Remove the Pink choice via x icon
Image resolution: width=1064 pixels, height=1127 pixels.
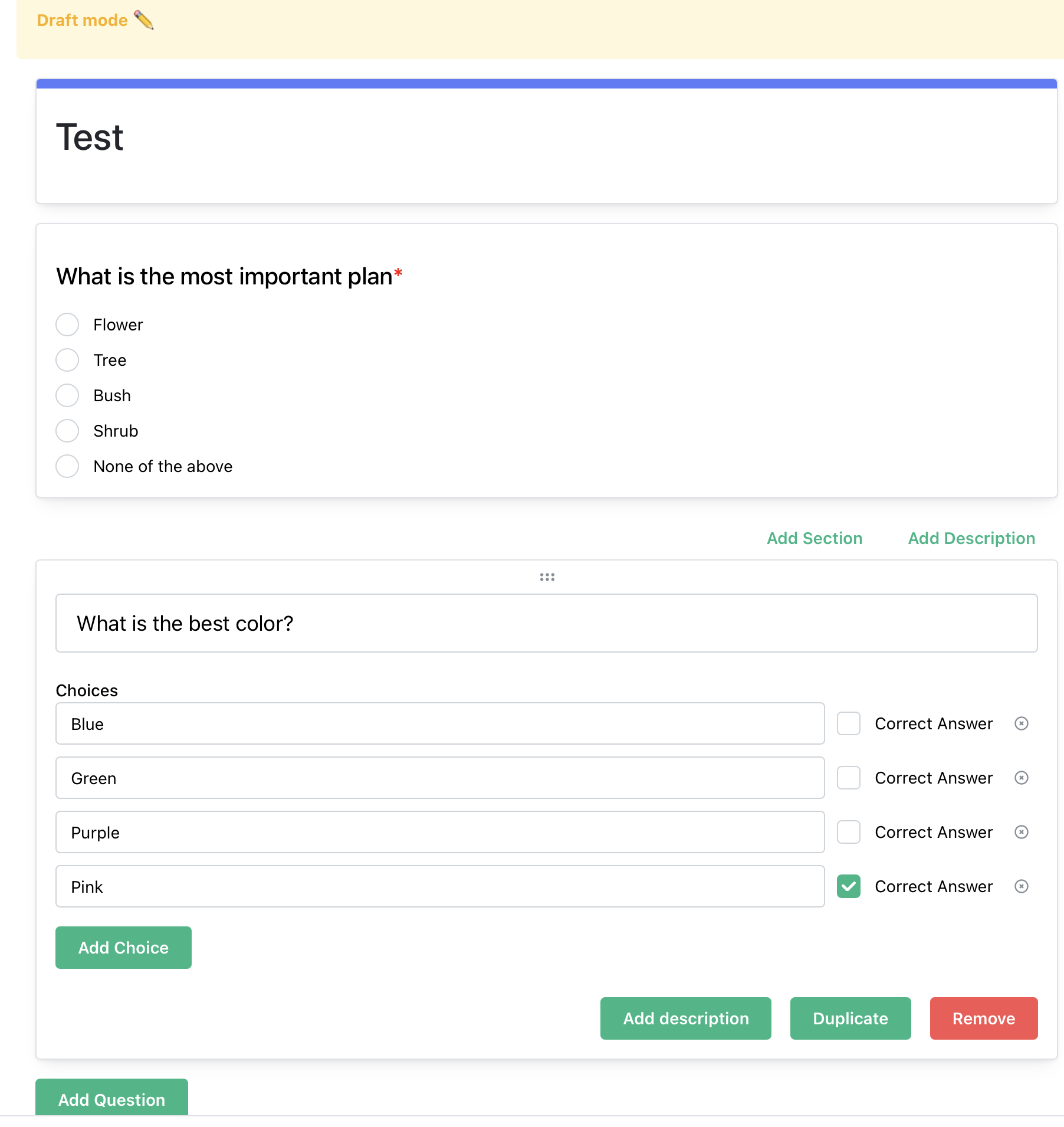coord(1022,886)
